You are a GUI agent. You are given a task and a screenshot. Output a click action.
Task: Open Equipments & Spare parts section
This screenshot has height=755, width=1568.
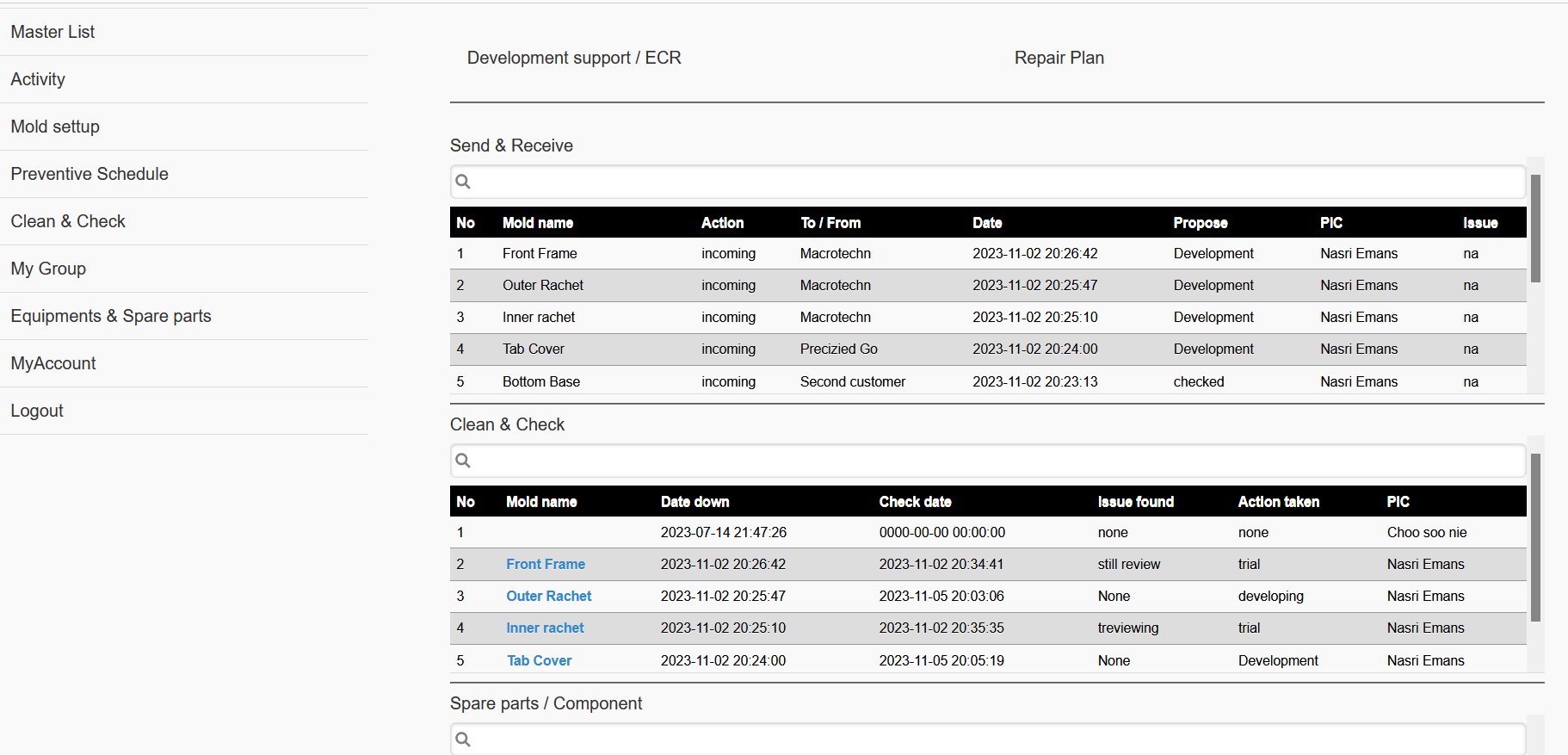pos(111,316)
